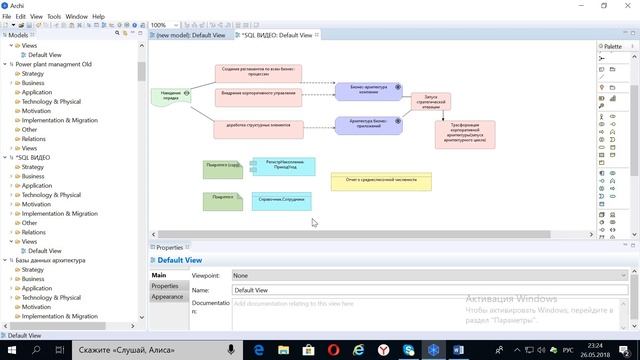The height and width of the screenshot is (360, 640).
Task: Select Strategy folder under Power plant model
Action: pyautogui.click(x=33, y=74)
